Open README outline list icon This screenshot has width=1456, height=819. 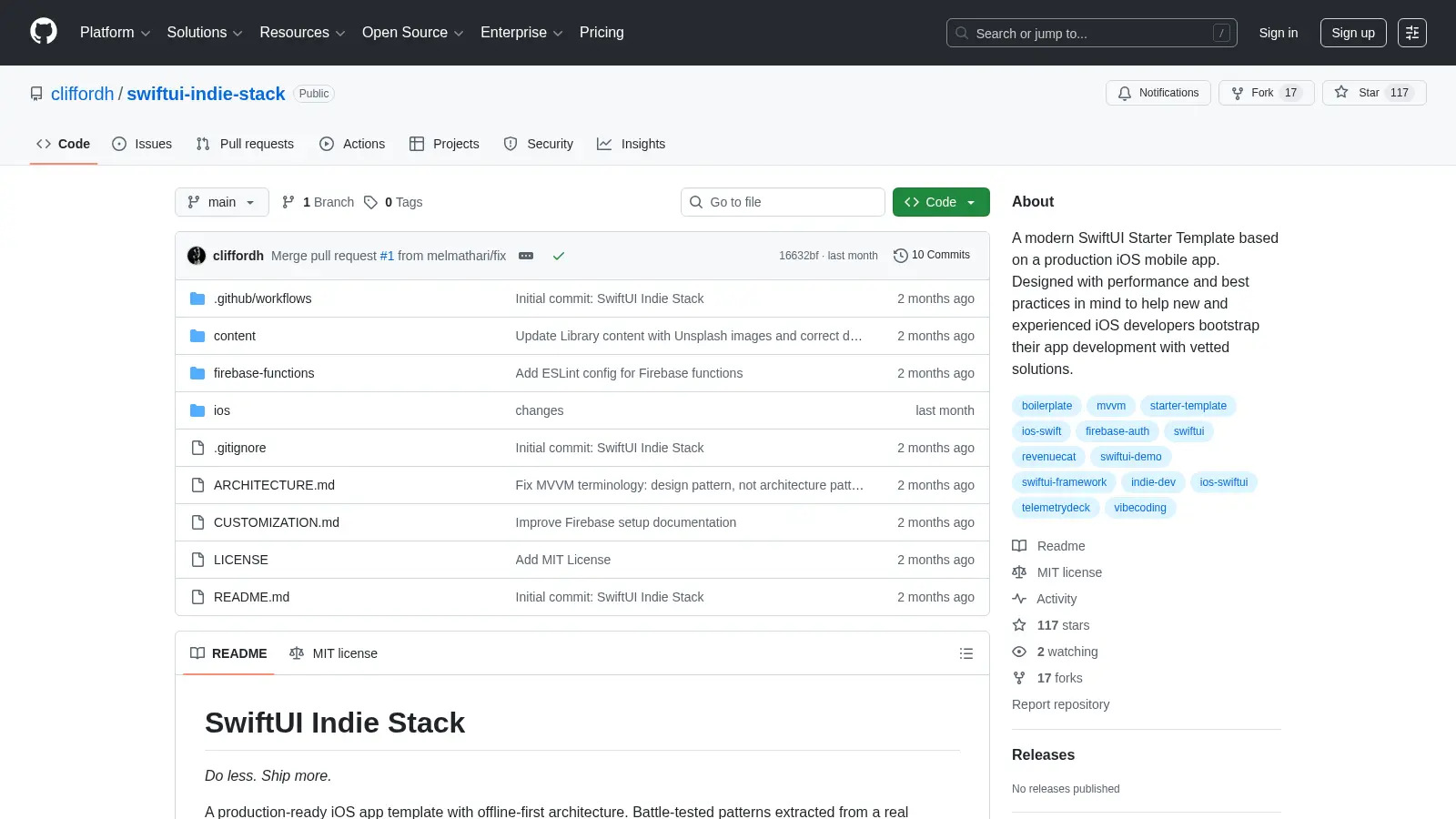(x=966, y=653)
